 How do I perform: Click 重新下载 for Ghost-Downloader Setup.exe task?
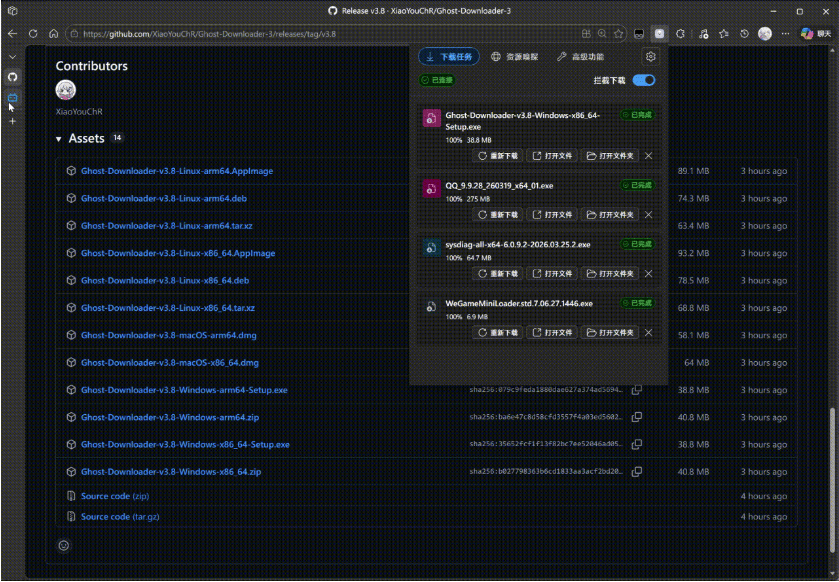498,156
